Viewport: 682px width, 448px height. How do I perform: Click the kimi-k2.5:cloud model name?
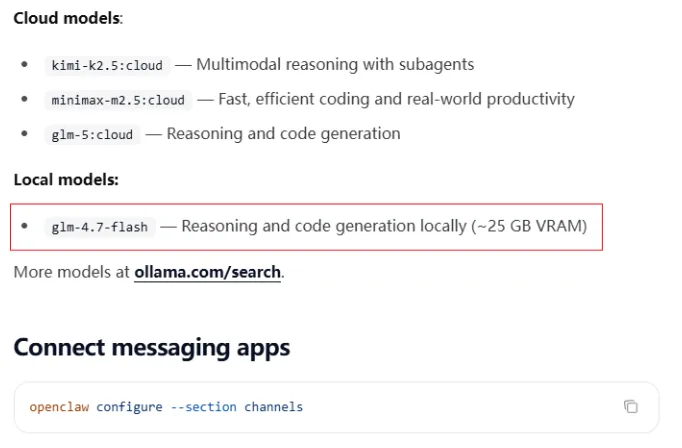[107, 65]
